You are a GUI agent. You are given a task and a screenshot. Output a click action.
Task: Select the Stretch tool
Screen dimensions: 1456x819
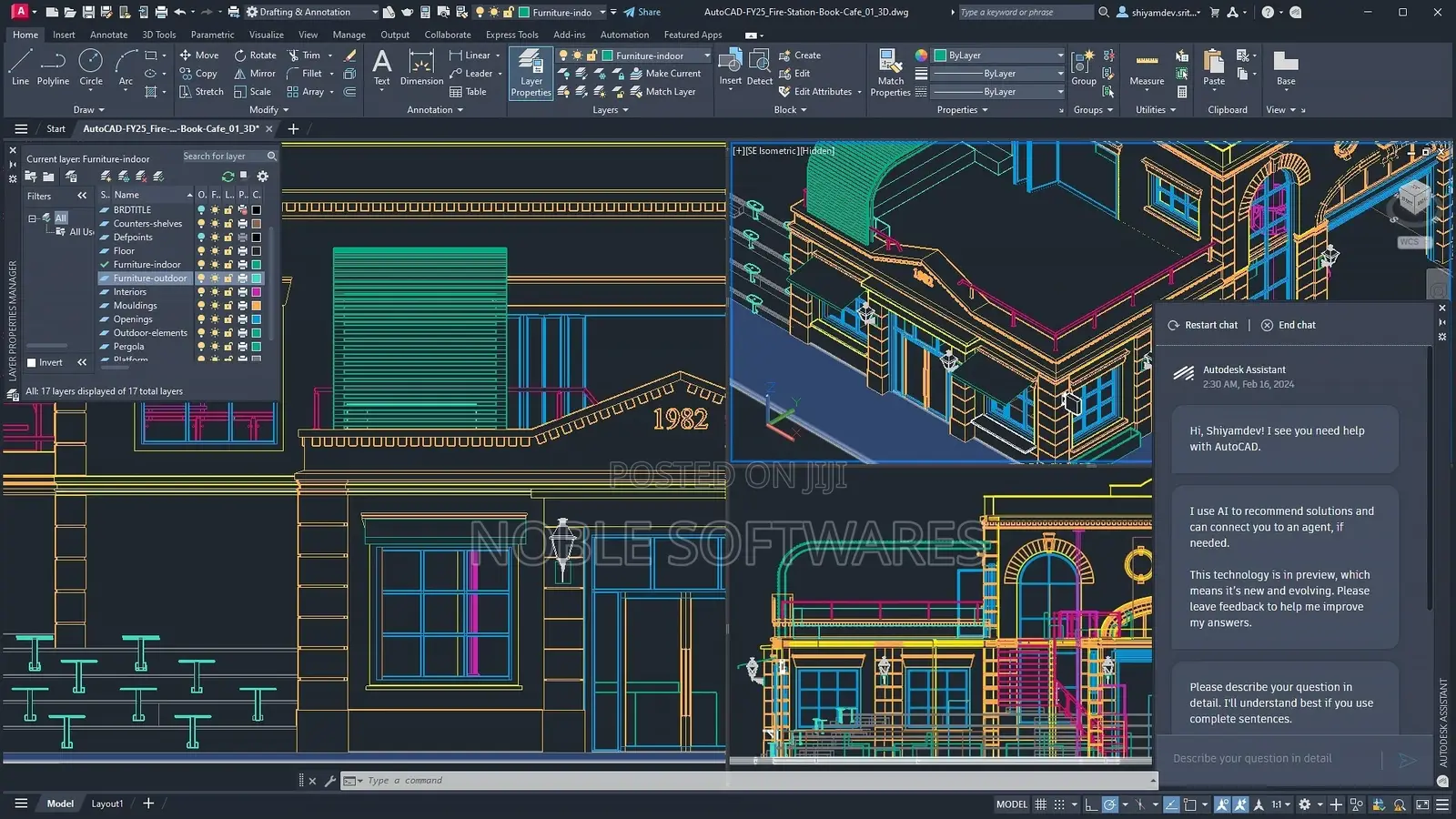[x=201, y=92]
